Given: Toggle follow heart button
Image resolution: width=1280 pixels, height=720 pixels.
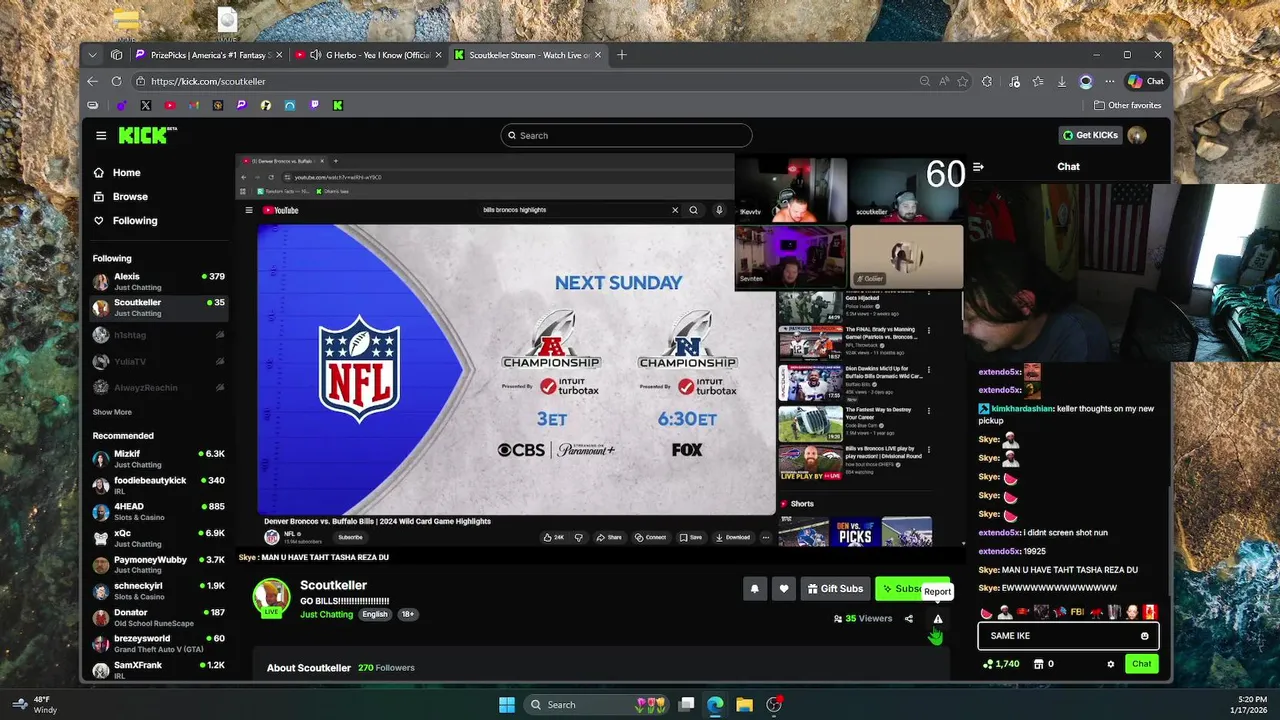Looking at the screenshot, I should click(x=784, y=589).
